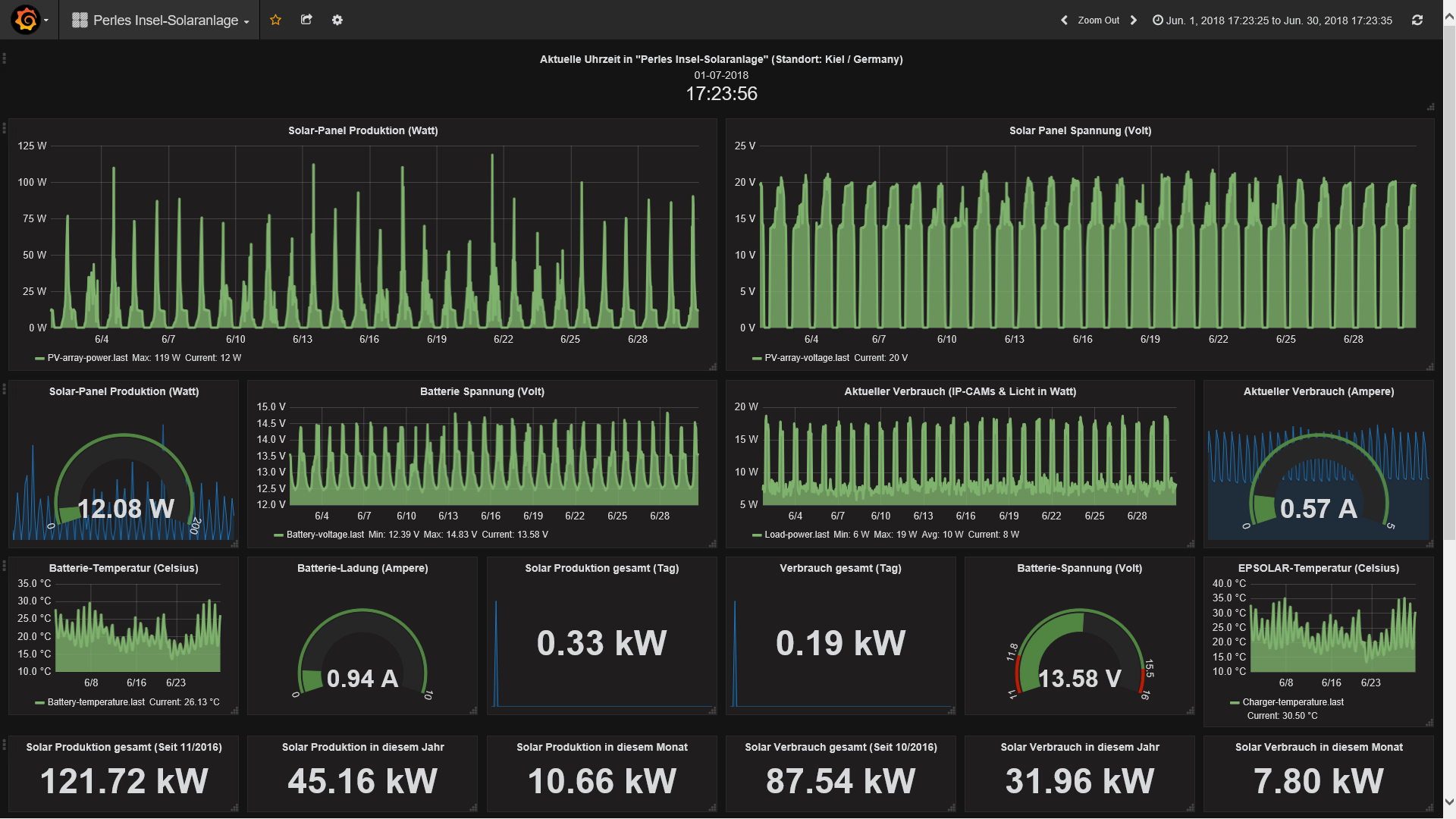The height and width of the screenshot is (819, 1456).
Task: Star this dashboard as favorite
Action: pos(275,20)
